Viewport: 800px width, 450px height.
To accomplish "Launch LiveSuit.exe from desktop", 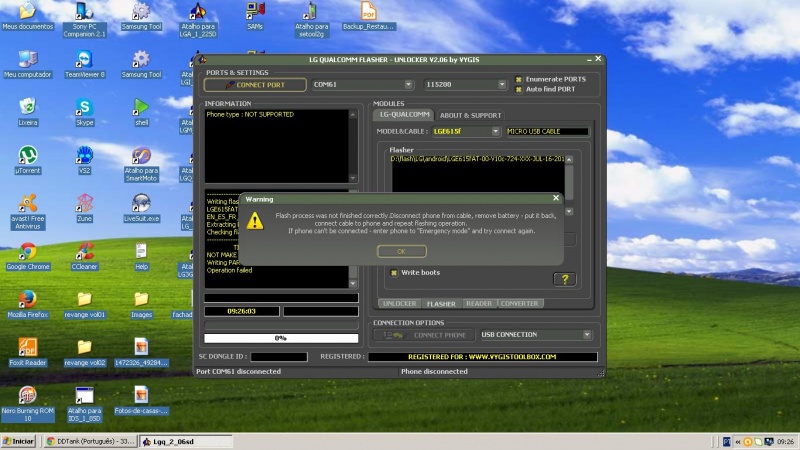I will (141, 208).
